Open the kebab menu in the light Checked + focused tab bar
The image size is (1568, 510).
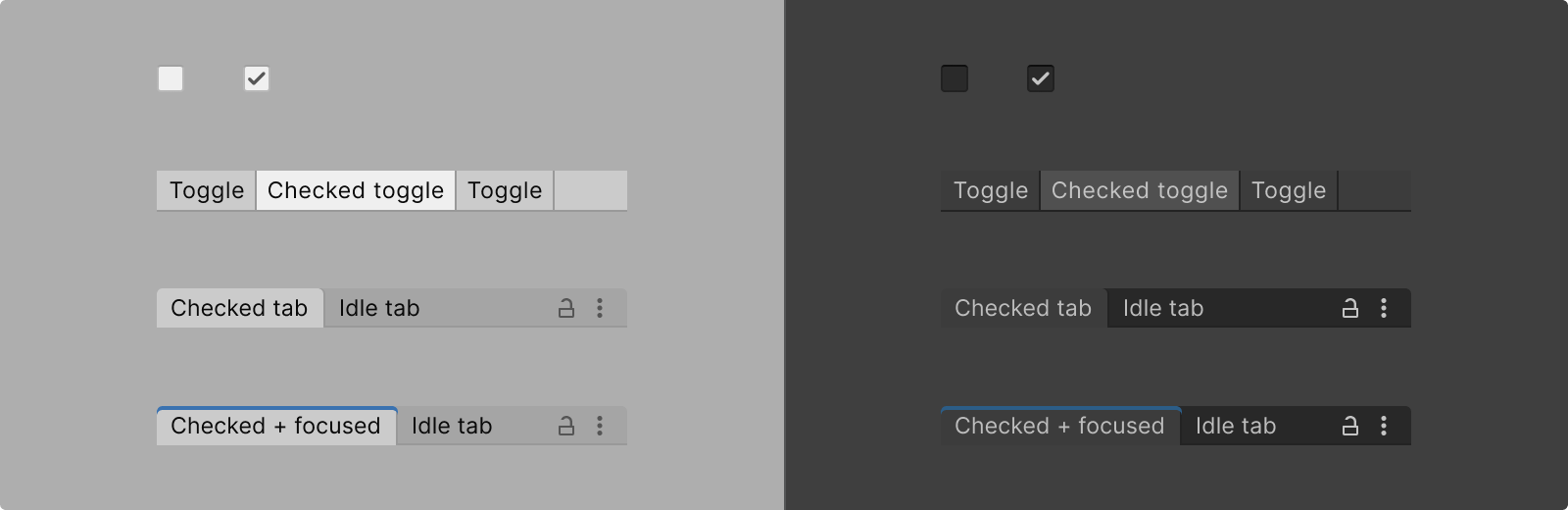600,427
